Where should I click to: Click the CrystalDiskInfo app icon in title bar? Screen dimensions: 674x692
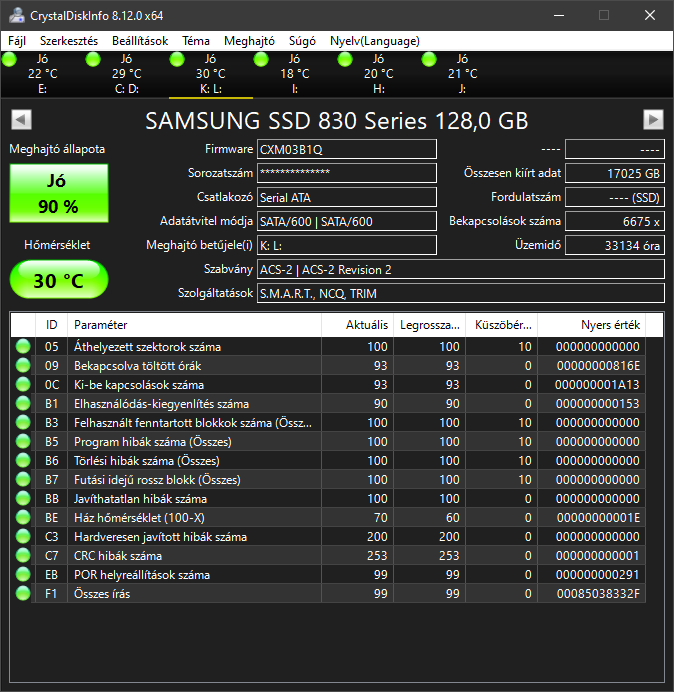[x=17, y=15]
